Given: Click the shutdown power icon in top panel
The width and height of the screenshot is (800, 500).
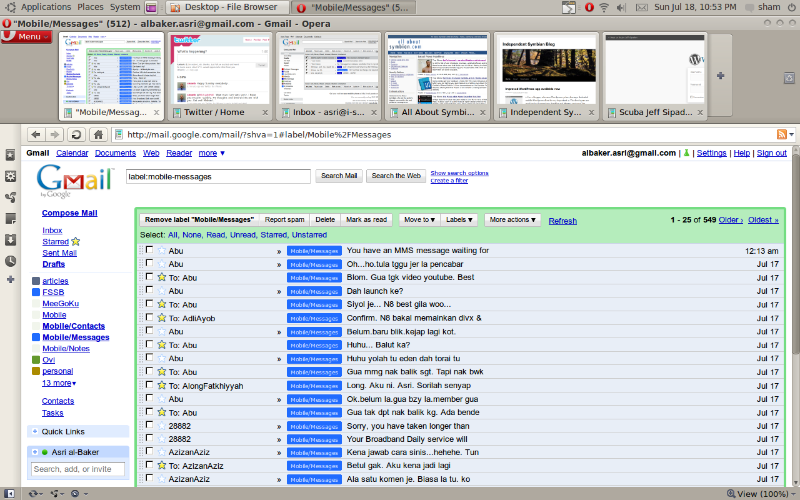Looking at the screenshot, I should (x=791, y=7).
